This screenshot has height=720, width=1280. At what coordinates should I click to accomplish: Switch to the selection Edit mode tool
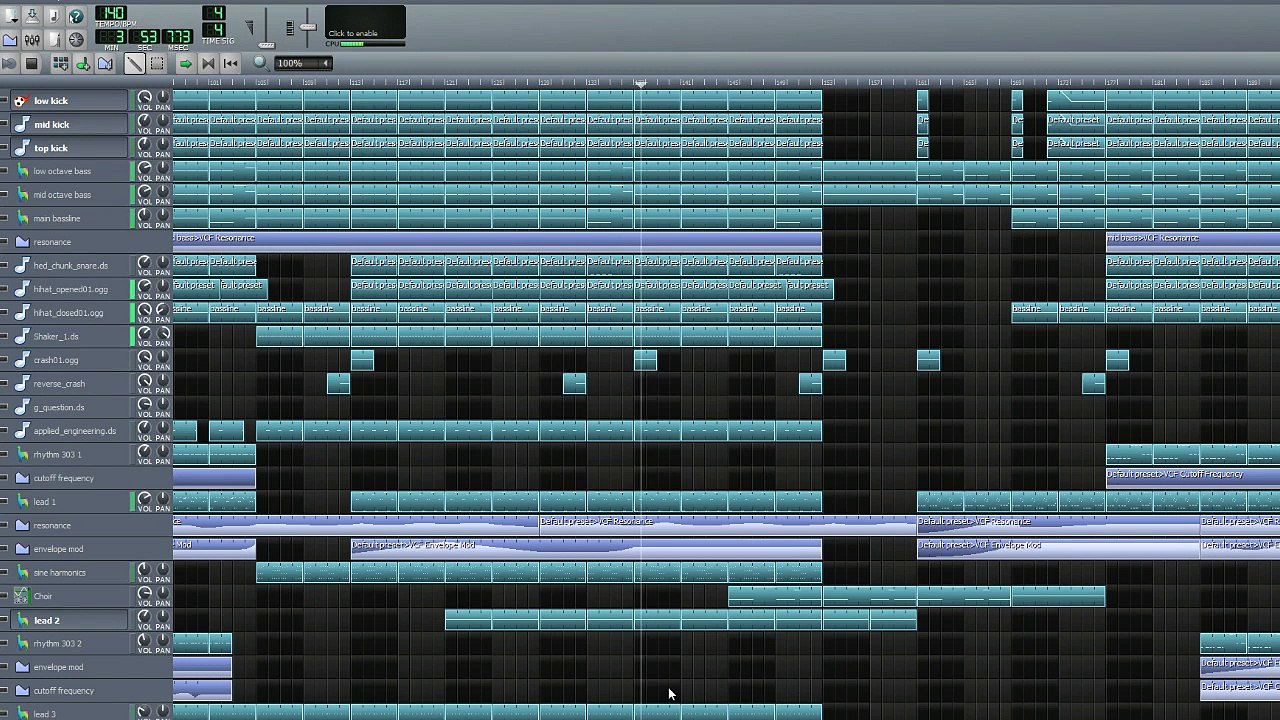tap(157, 64)
